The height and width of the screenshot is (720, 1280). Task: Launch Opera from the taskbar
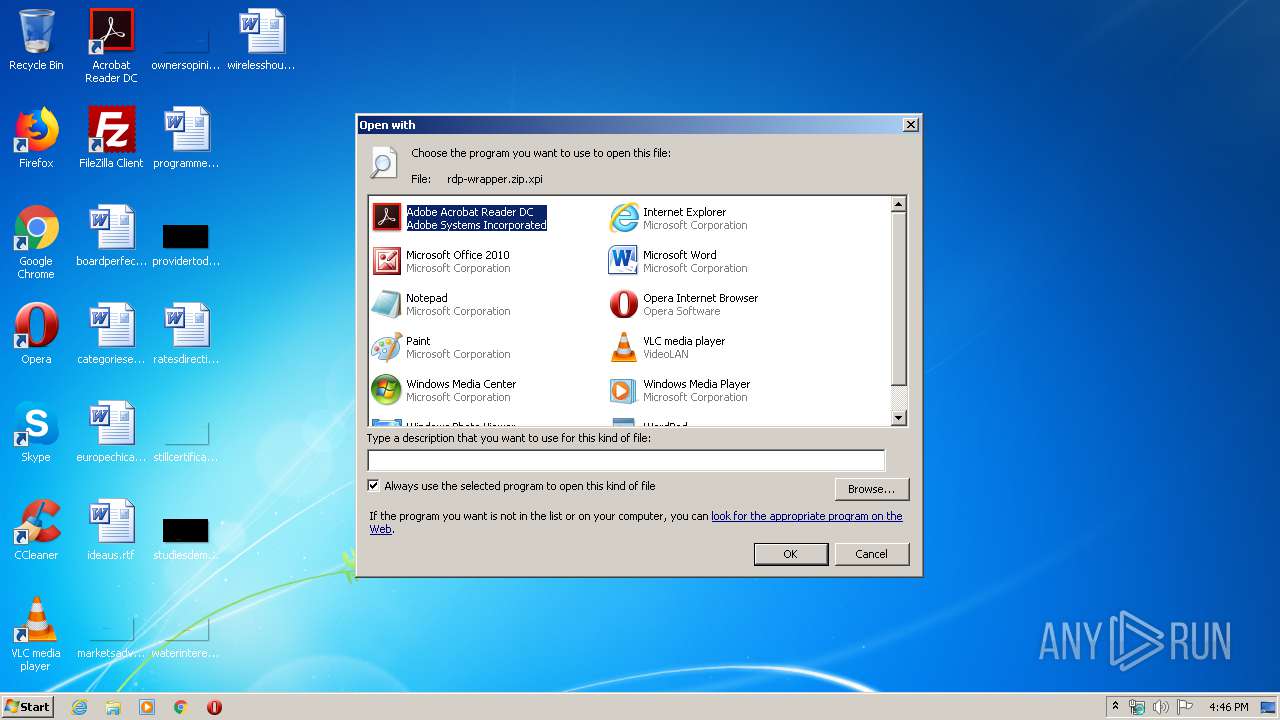214,707
